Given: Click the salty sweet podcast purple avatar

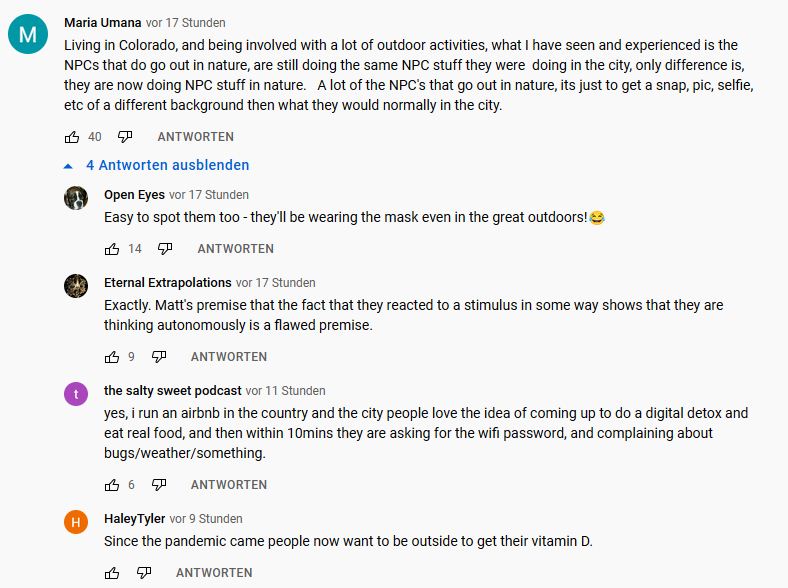Looking at the screenshot, I should coord(76,394).
